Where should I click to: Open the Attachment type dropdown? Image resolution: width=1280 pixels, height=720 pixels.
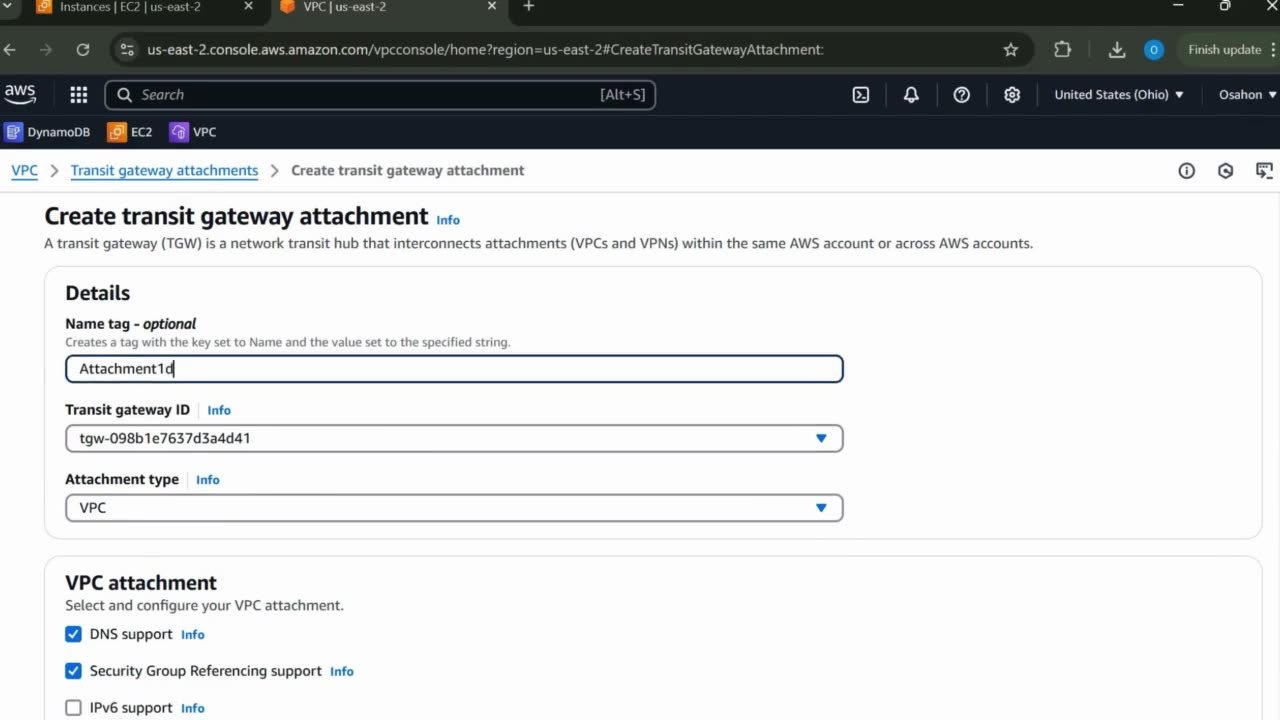tap(454, 508)
